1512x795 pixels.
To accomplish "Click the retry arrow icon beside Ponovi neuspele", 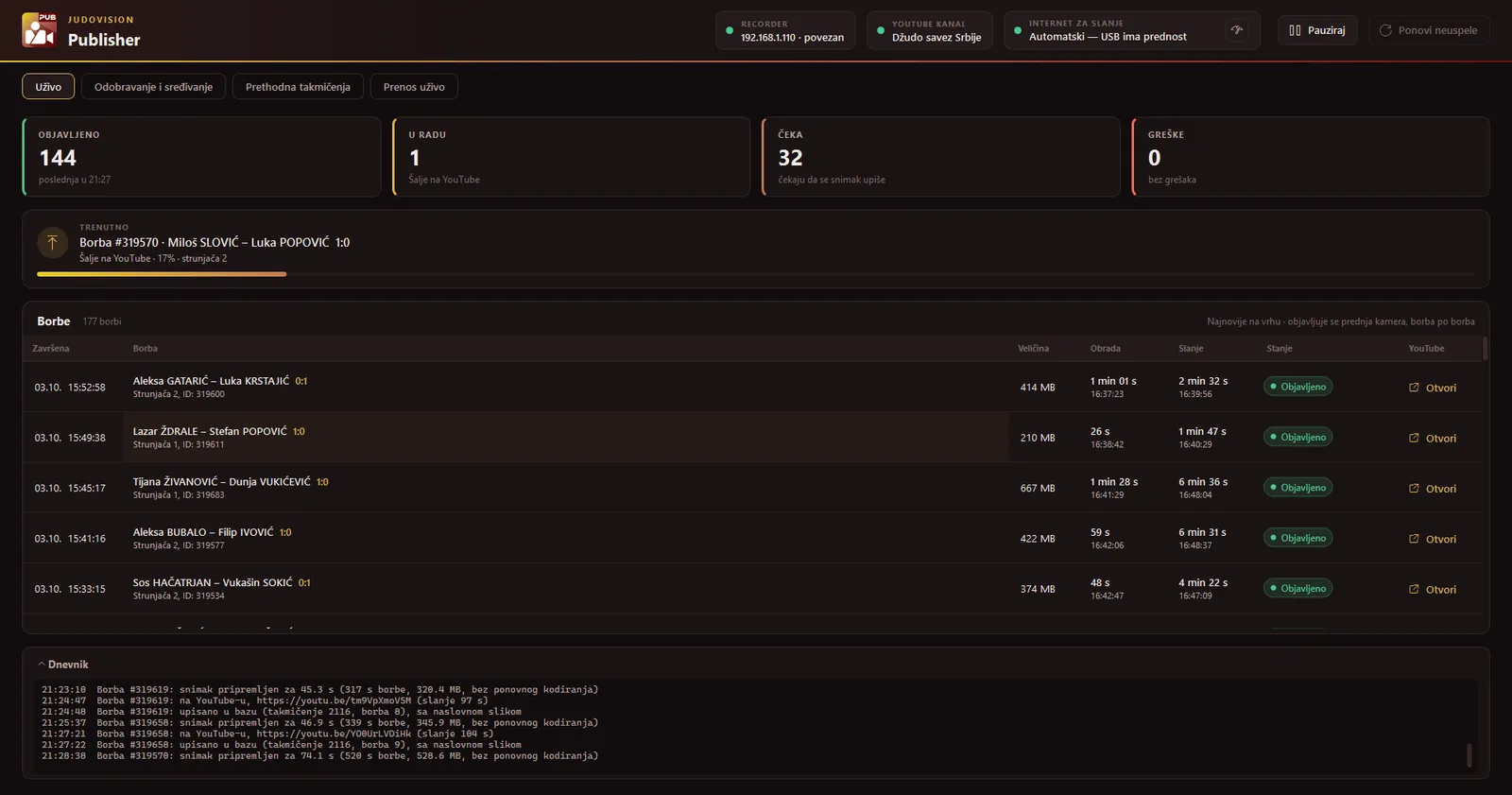I will (1385, 30).
